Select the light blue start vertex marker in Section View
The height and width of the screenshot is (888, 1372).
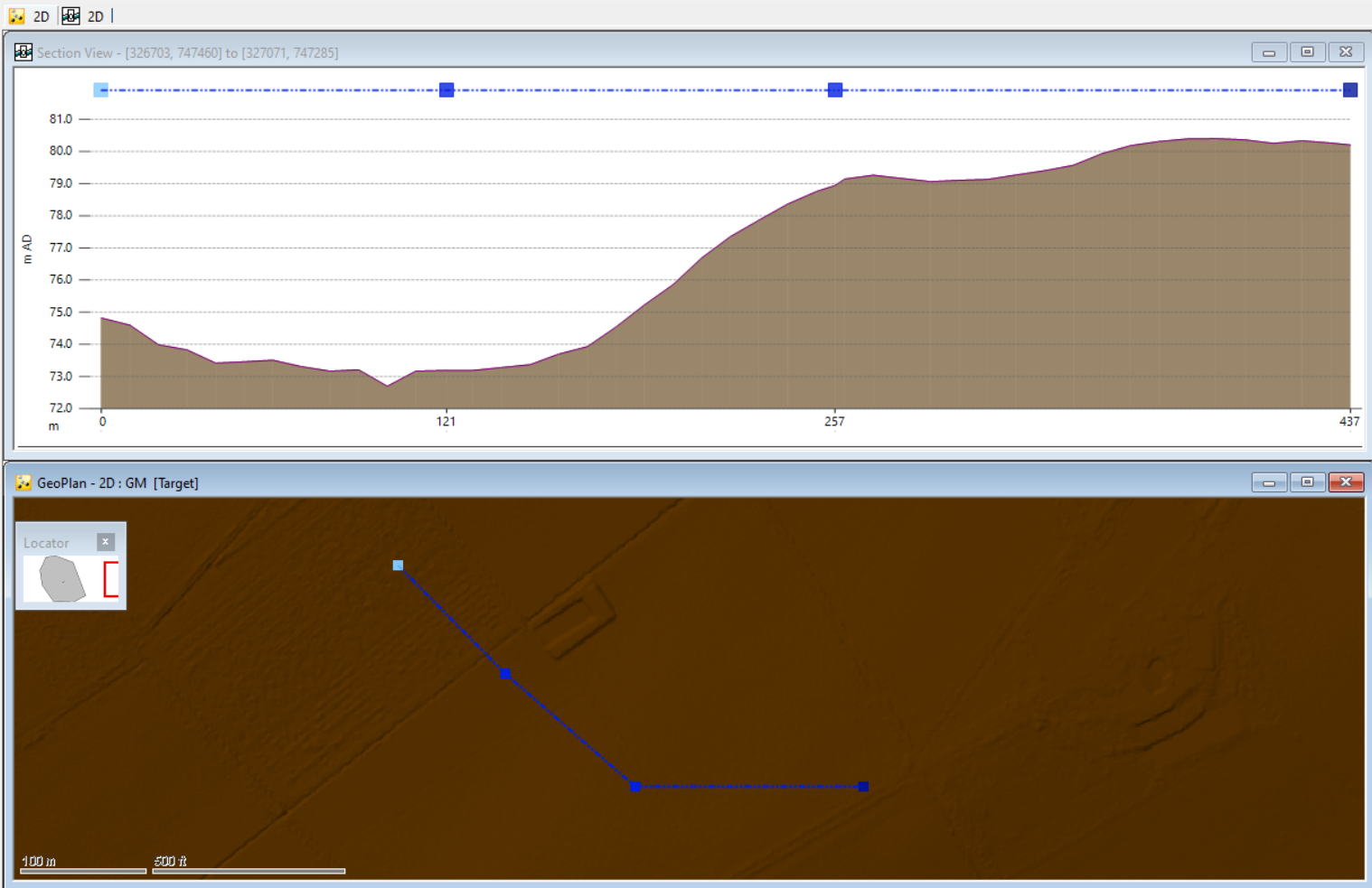coord(99,89)
